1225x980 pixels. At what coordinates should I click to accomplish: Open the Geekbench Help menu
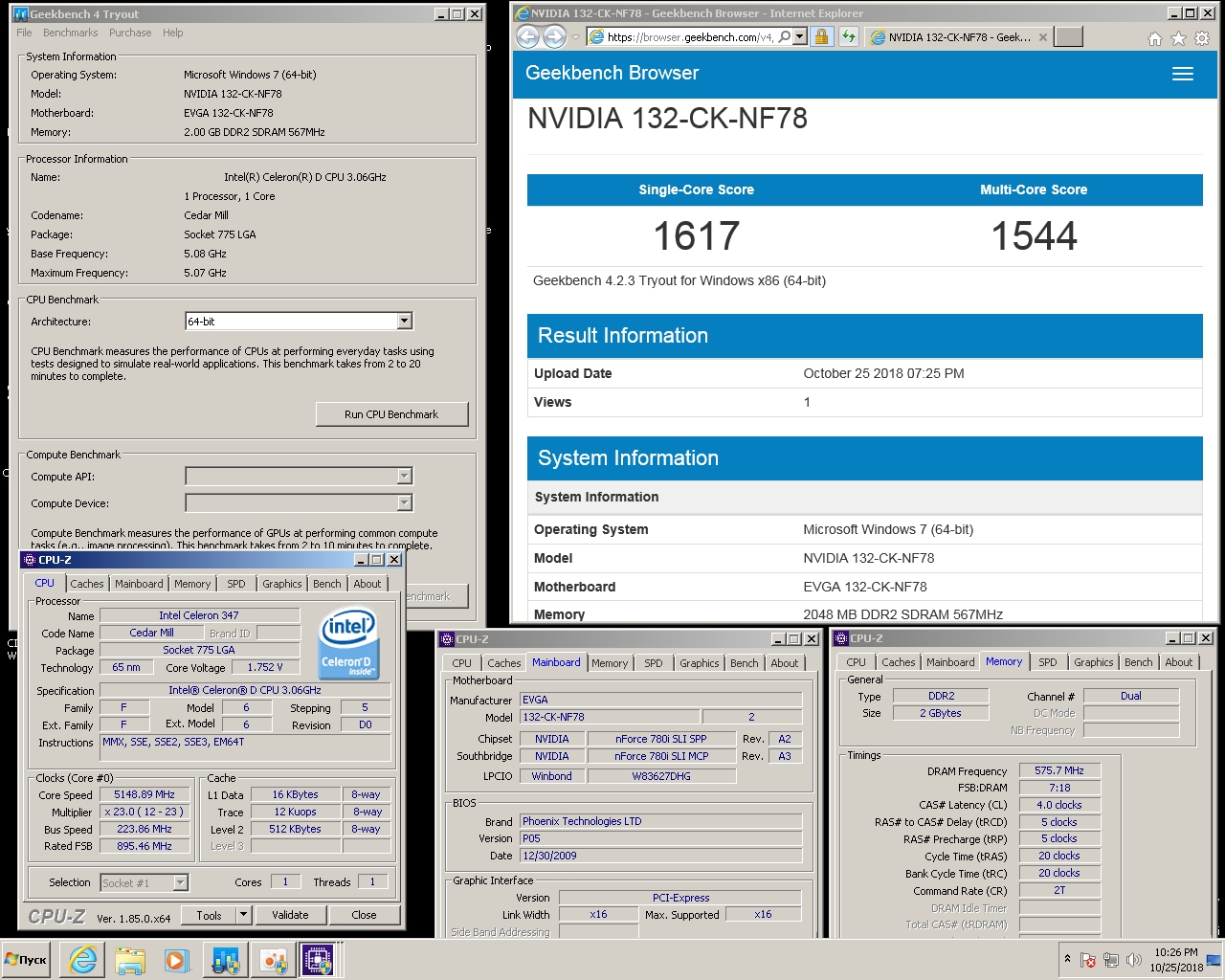(x=172, y=33)
